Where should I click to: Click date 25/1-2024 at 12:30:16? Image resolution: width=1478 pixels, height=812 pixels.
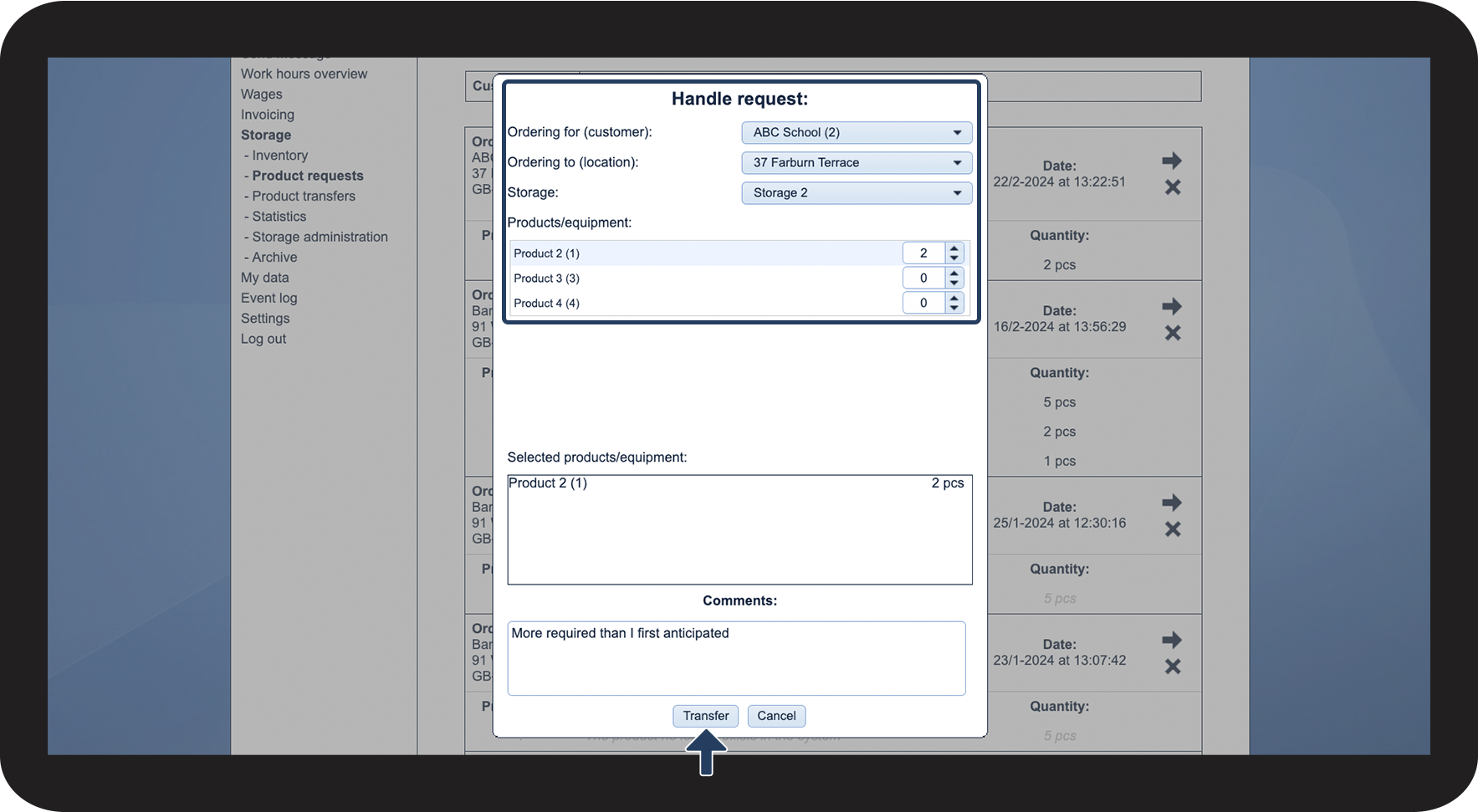tap(1060, 523)
